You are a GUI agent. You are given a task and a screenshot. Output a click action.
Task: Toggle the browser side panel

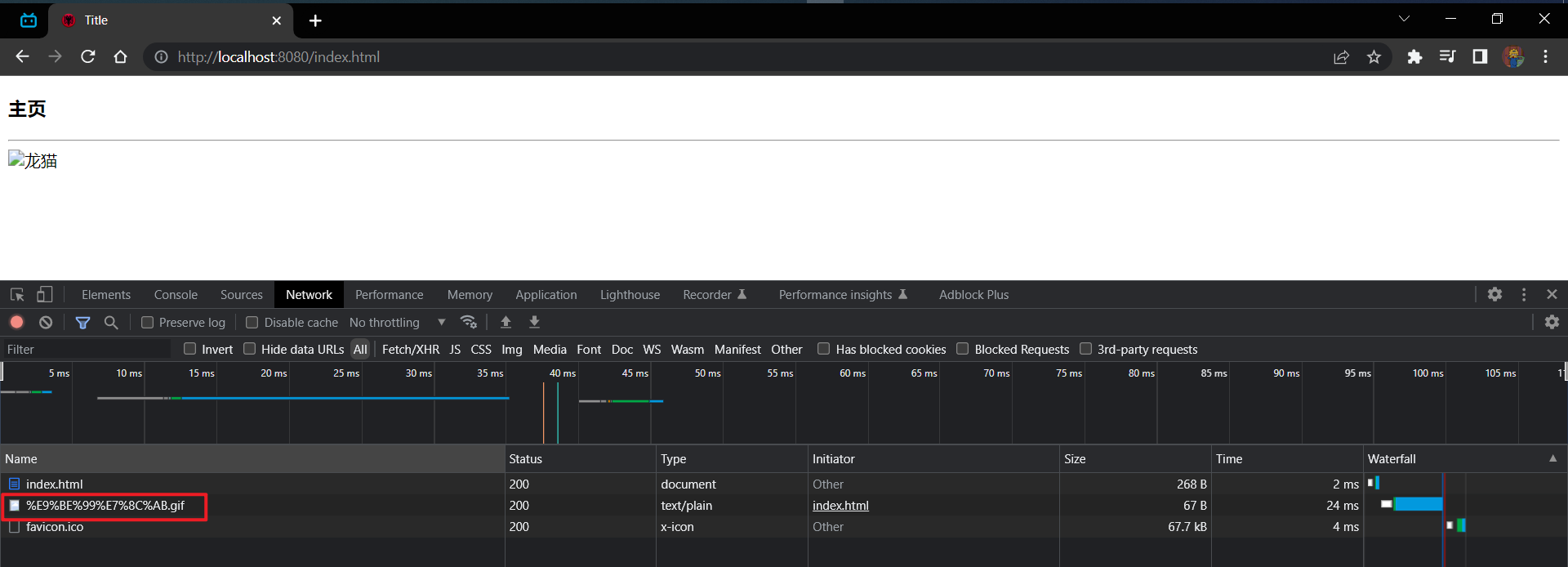click(x=1480, y=56)
